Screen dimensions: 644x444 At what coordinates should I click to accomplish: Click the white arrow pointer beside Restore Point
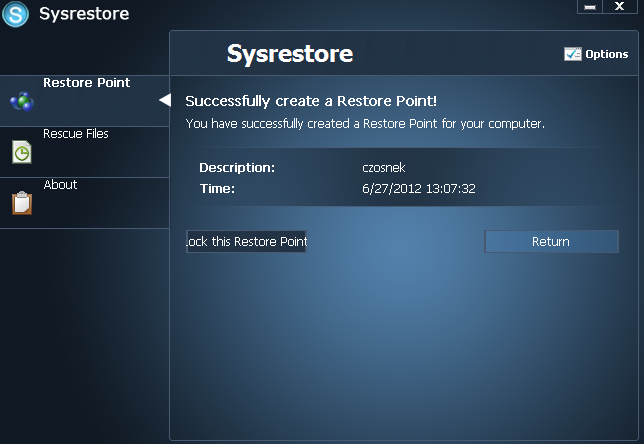(x=165, y=100)
